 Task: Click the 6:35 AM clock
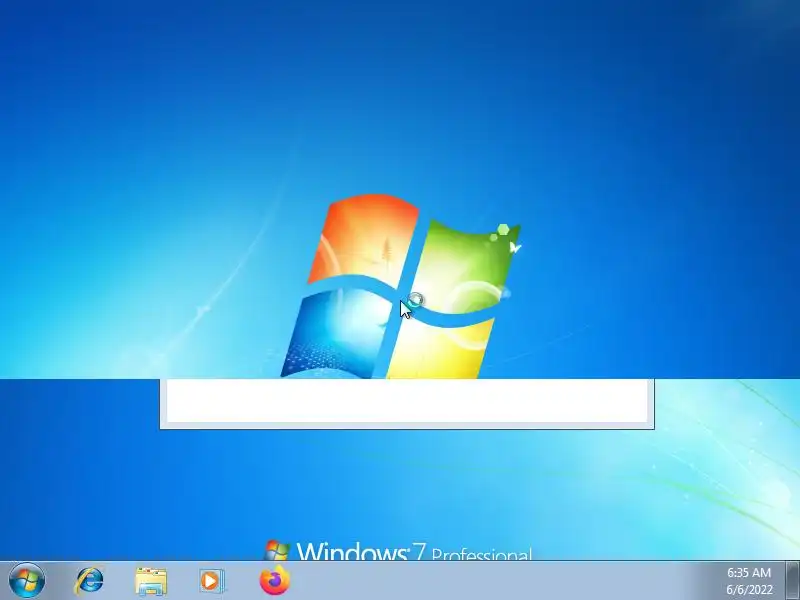[x=749, y=572]
